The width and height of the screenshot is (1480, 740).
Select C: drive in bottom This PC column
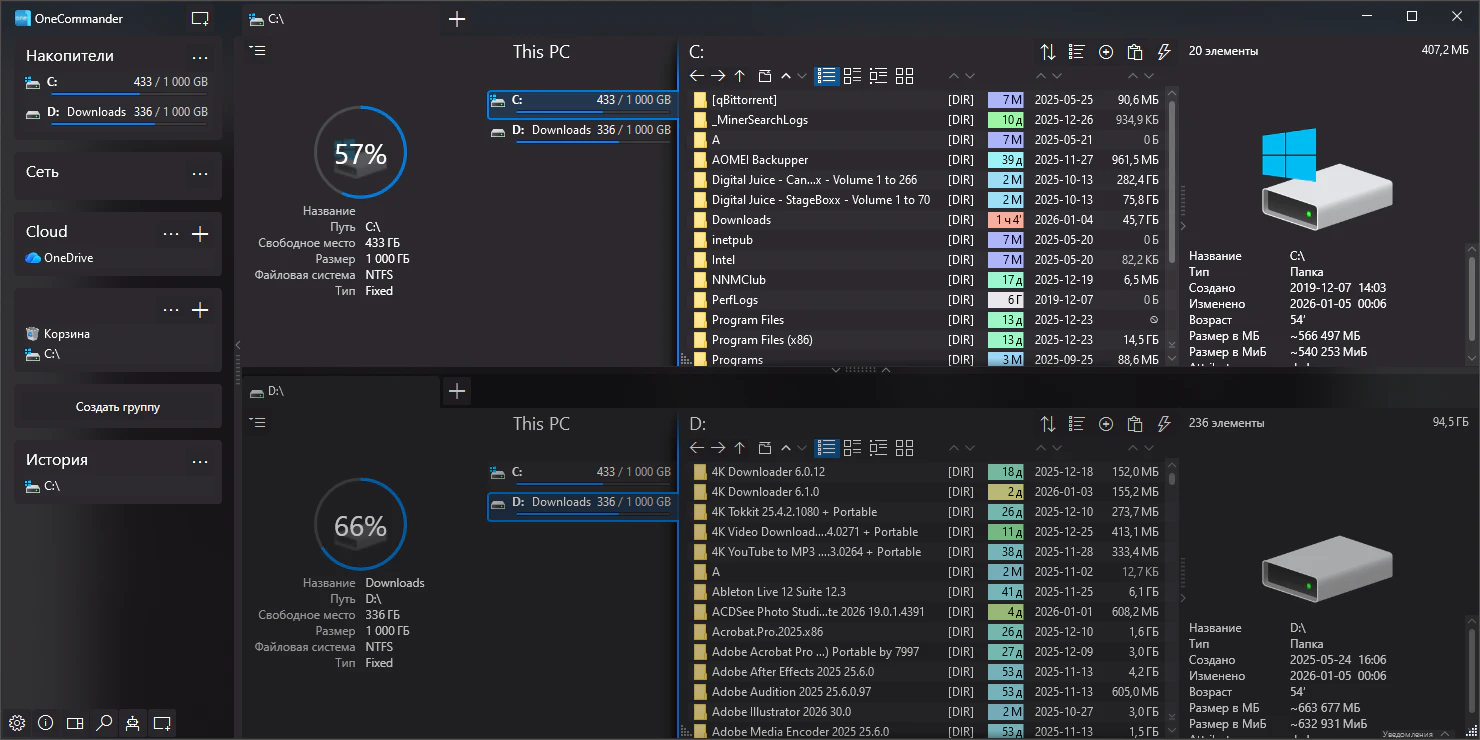tap(581, 472)
